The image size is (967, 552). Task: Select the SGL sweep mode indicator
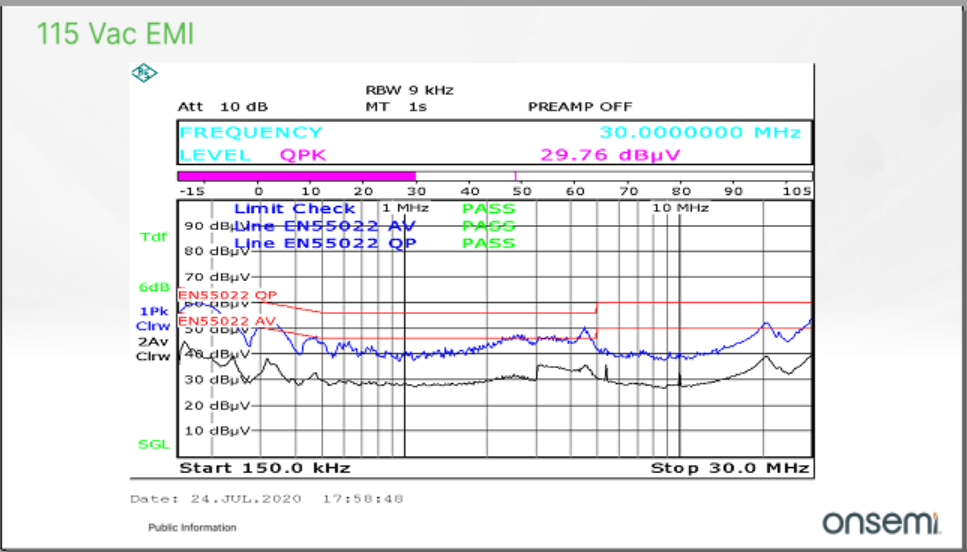tap(153, 443)
